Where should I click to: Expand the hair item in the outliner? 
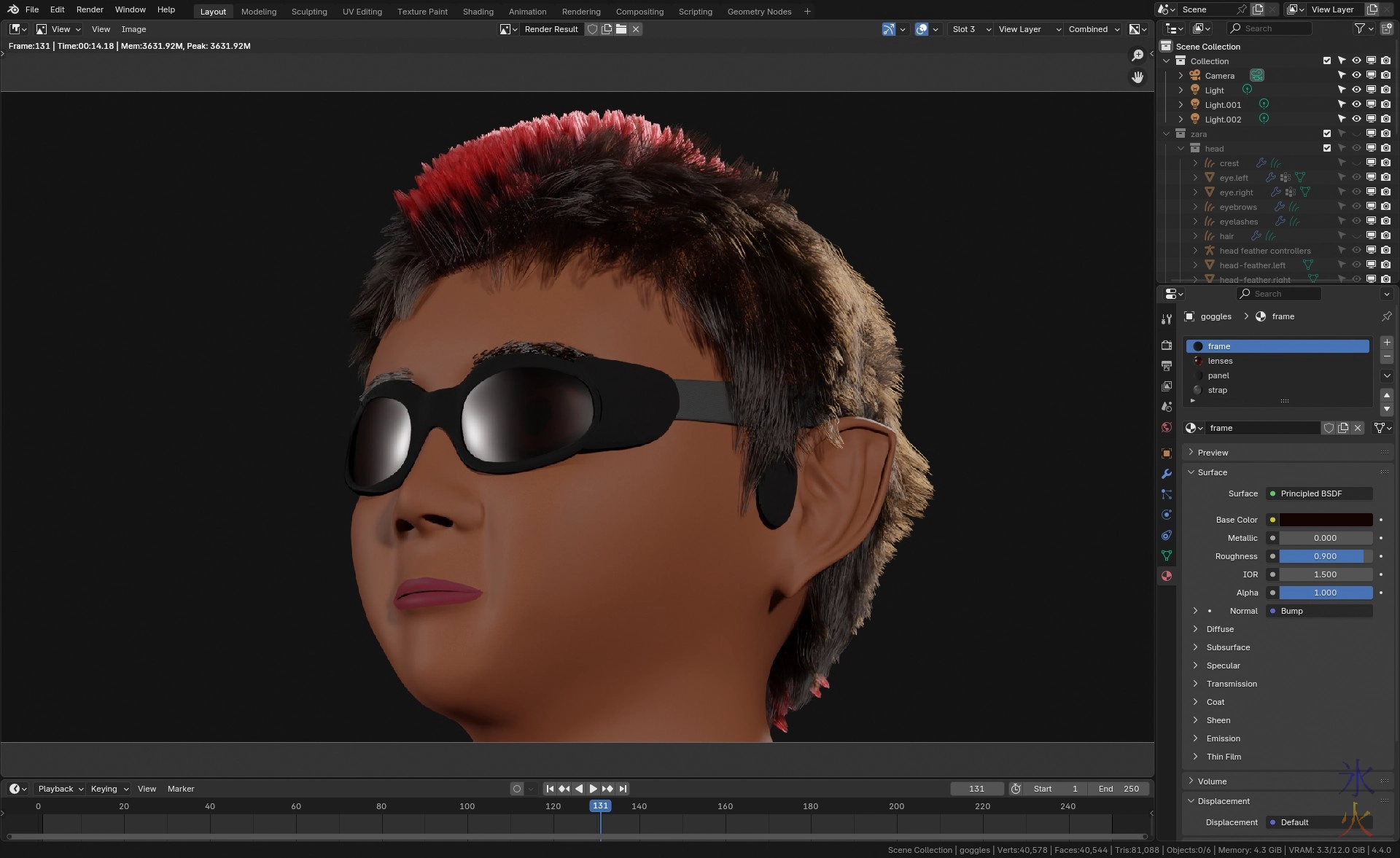click(1195, 236)
